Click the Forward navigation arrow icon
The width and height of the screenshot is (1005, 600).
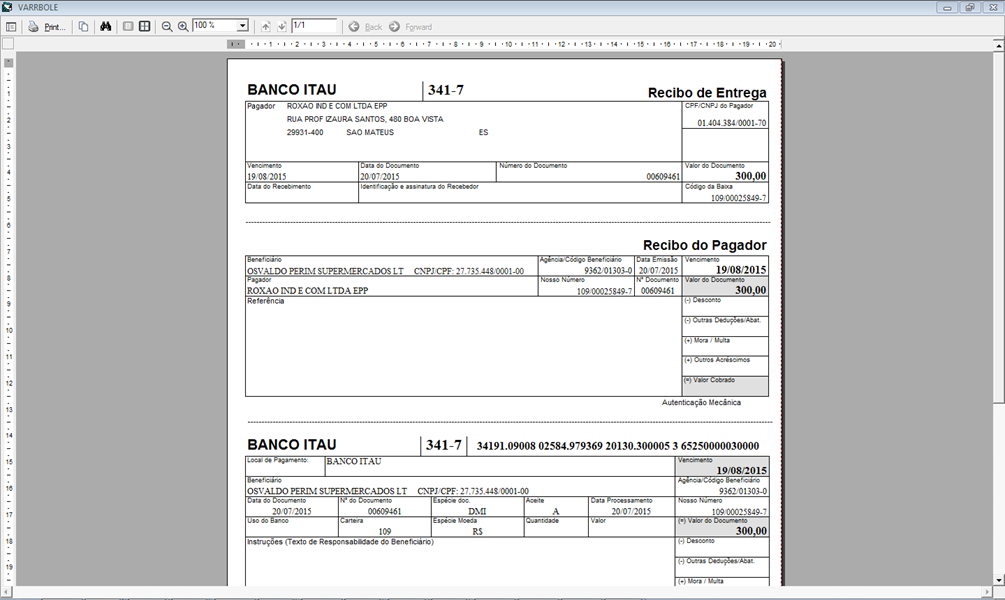tap(395, 26)
